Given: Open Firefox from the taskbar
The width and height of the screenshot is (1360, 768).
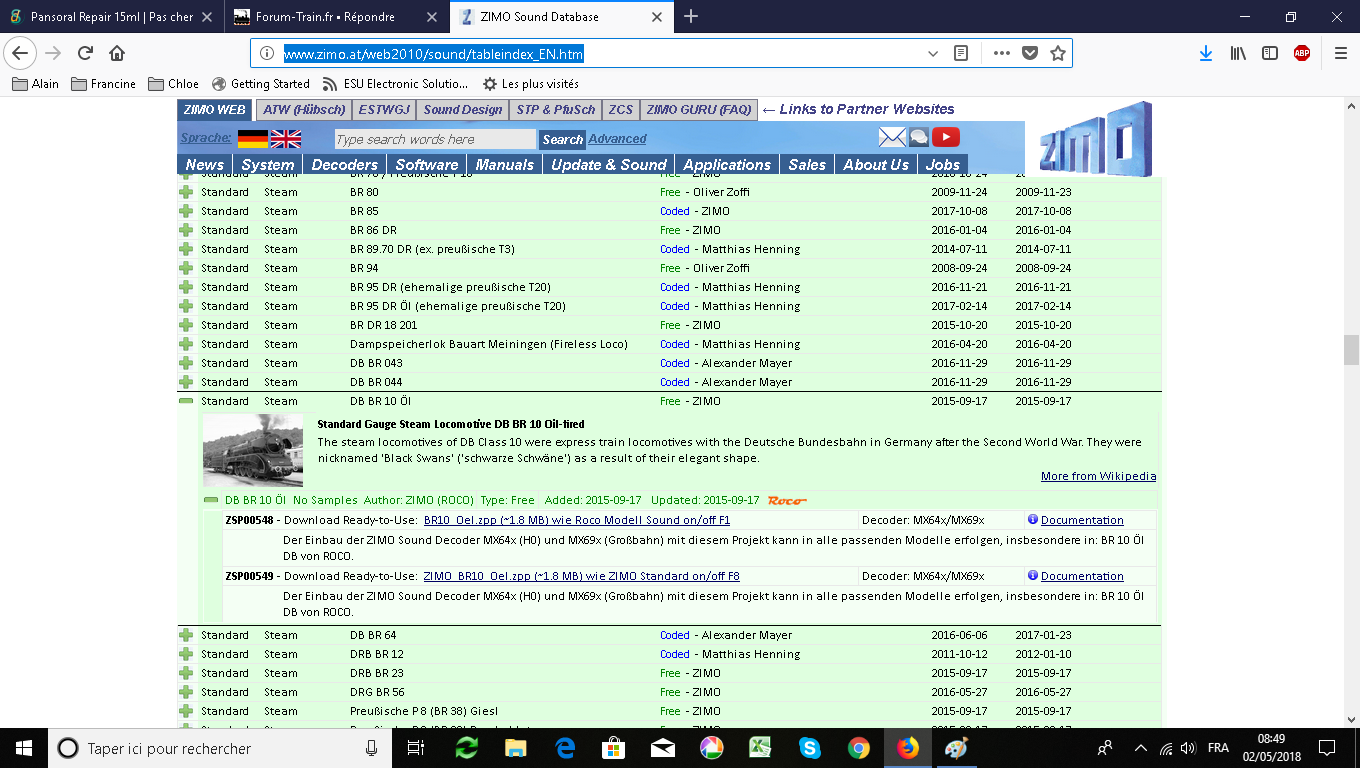Looking at the screenshot, I should (908, 748).
